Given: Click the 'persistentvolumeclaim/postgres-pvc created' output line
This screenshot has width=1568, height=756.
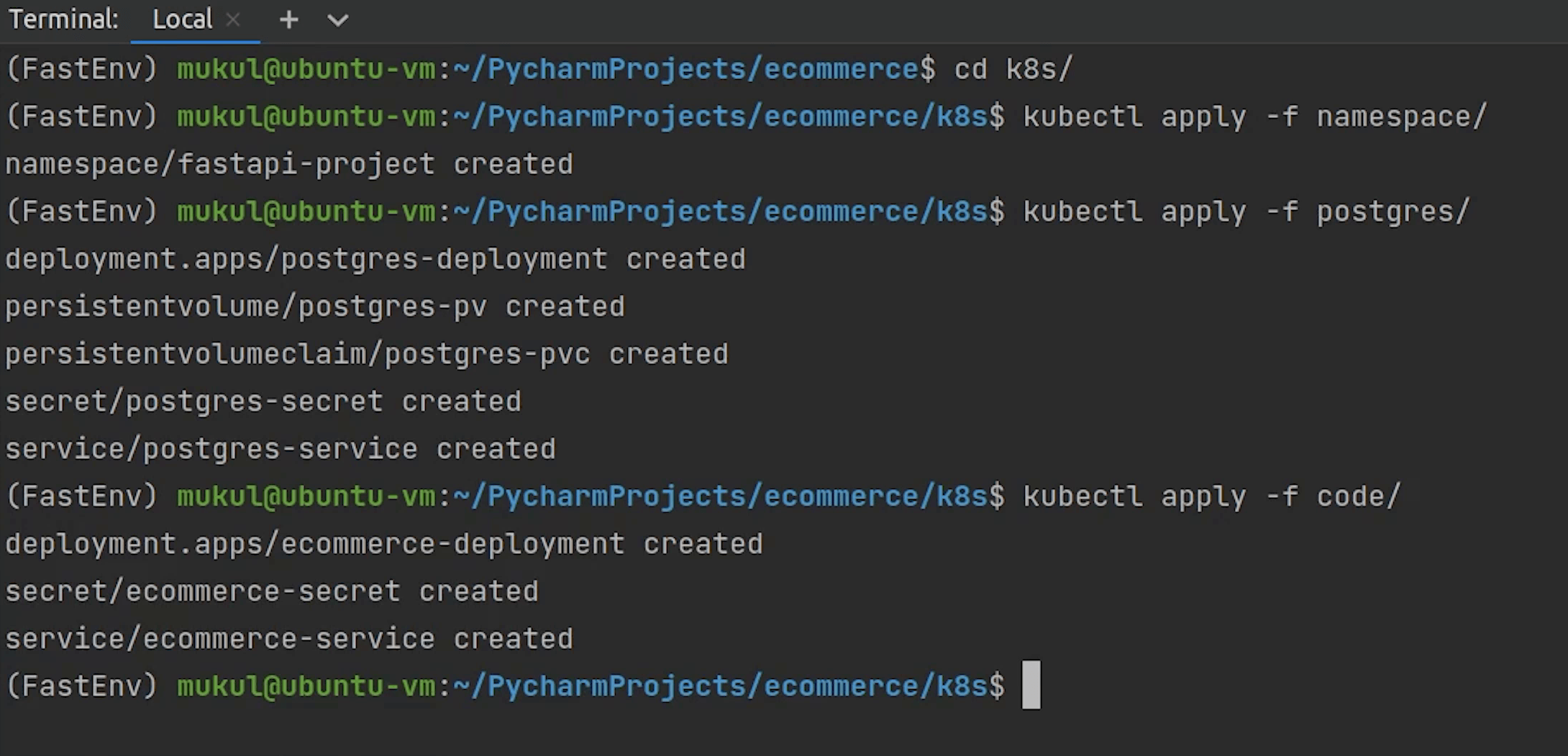Looking at the screenshot, I should (367, 354).
